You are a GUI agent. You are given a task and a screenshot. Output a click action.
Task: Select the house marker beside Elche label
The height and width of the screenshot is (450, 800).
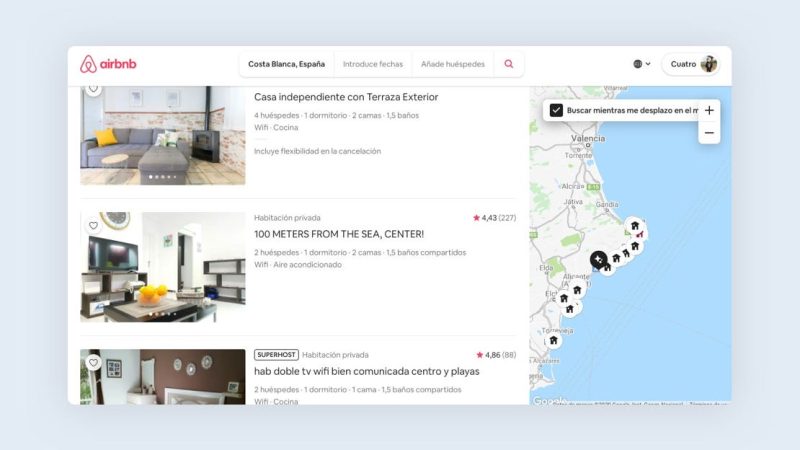click(x=564, y=298)
